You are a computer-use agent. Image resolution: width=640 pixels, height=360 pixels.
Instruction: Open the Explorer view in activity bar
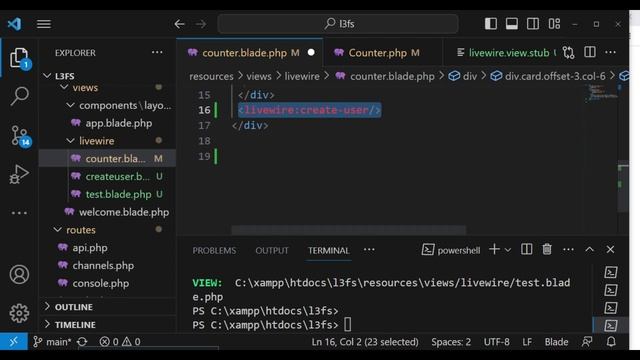click(x=19, y=58)
